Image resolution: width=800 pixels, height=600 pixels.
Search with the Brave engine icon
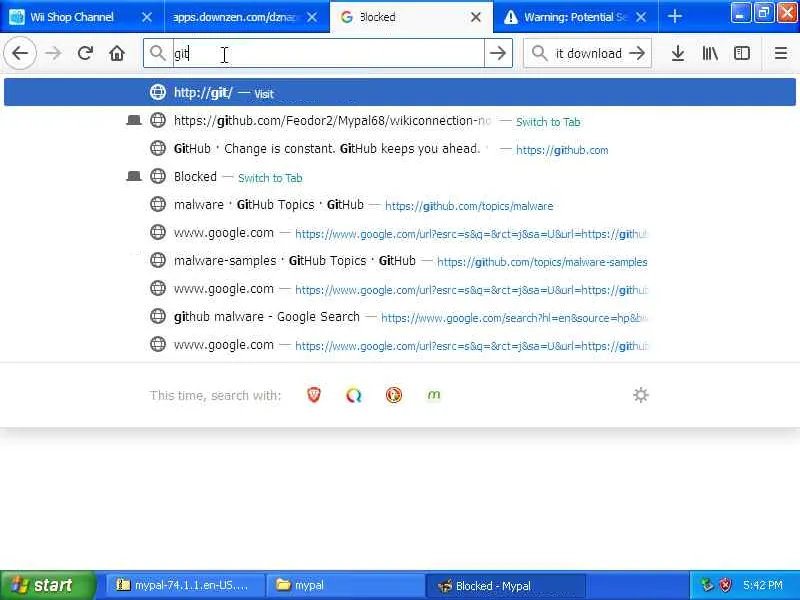pos(314,395)
